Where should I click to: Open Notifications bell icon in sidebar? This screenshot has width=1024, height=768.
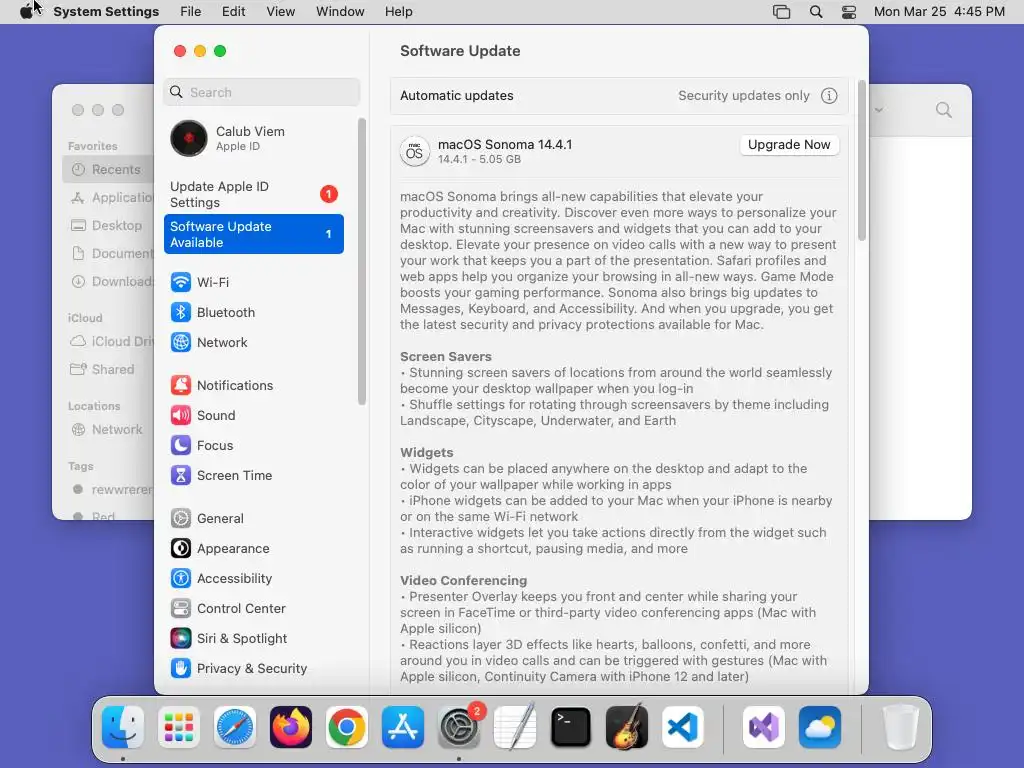tap(181, 385)
